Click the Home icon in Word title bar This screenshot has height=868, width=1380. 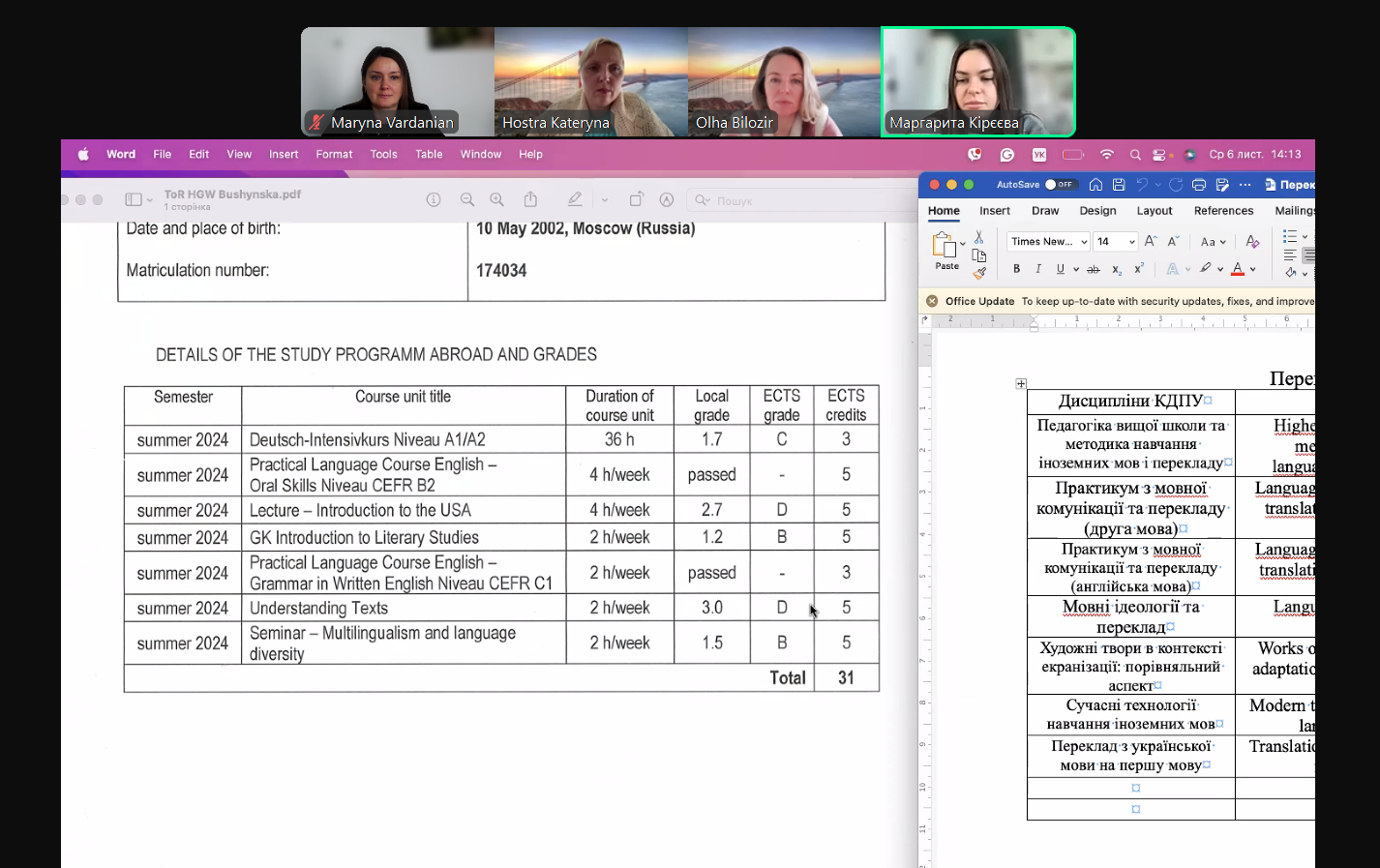click(x=1095, y=185)
